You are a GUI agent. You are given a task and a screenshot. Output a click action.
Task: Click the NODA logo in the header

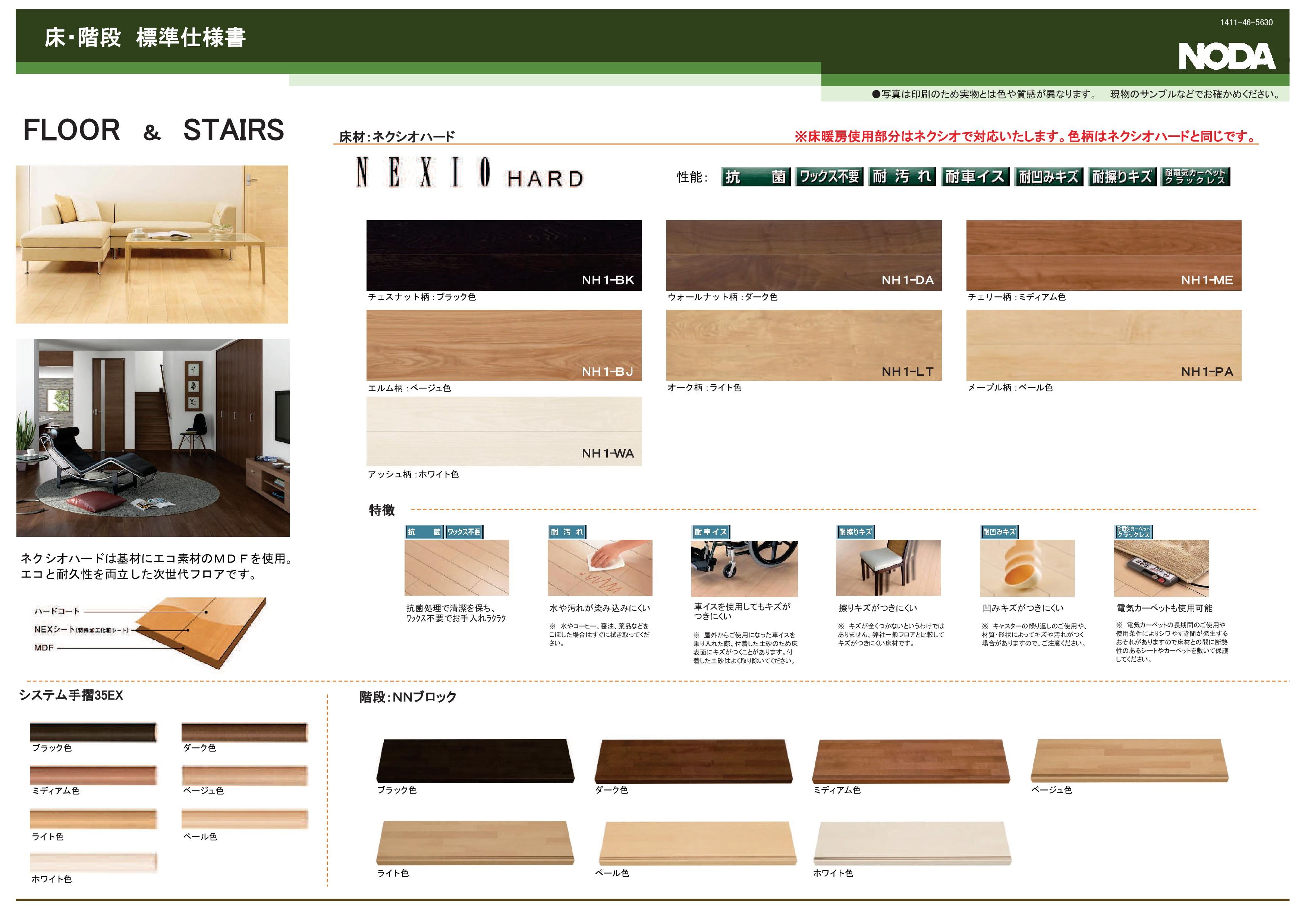pyautogui.click(x=1227, y=56)
